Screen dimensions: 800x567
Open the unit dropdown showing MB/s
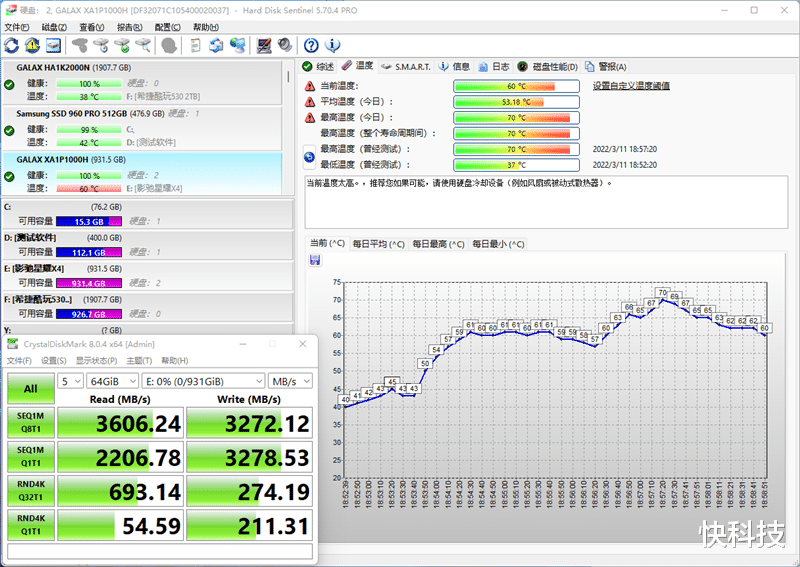click(290, 381)
